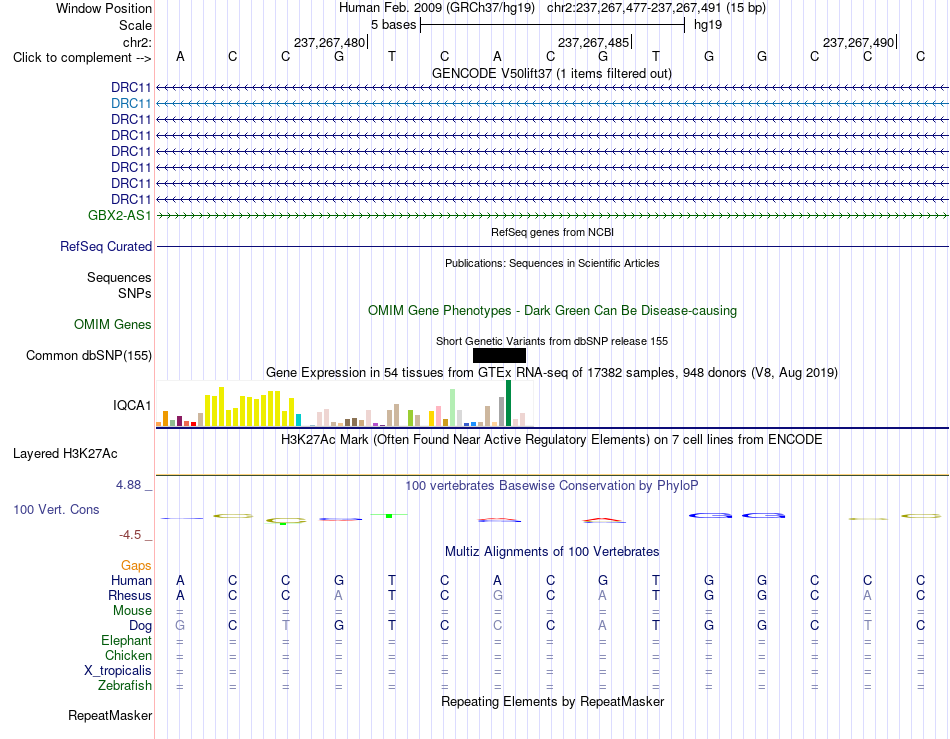Open the RefSeq Curated track label
Image resolution: width=950 pixels, height=739 pixels.
(106, 247)
